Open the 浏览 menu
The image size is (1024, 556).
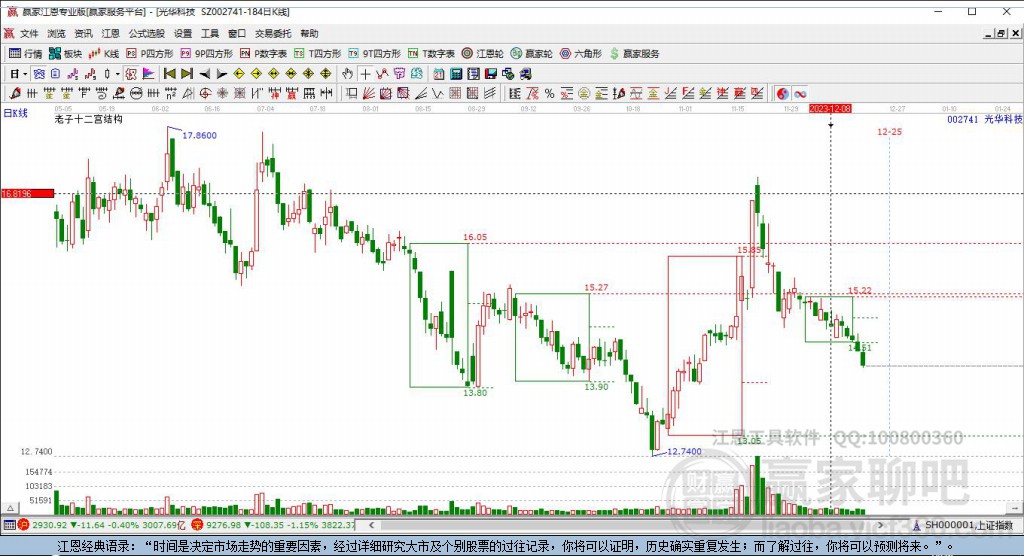coord(56,33)
